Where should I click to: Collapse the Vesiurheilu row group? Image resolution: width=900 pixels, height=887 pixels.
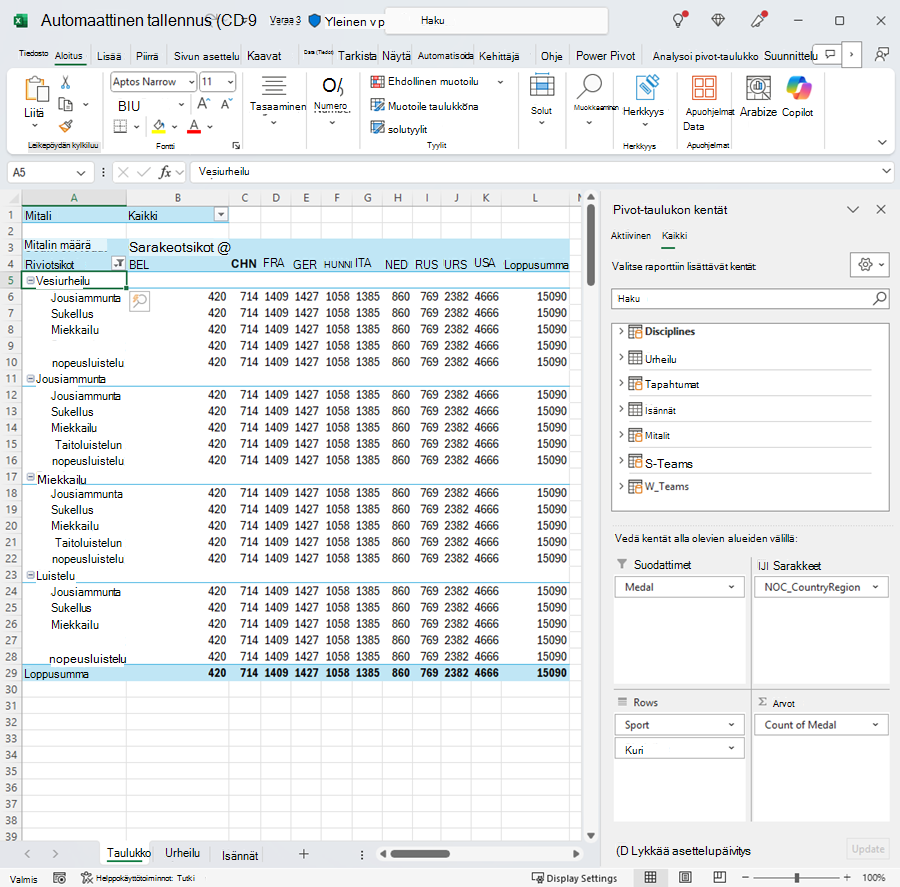click(30, 281)
